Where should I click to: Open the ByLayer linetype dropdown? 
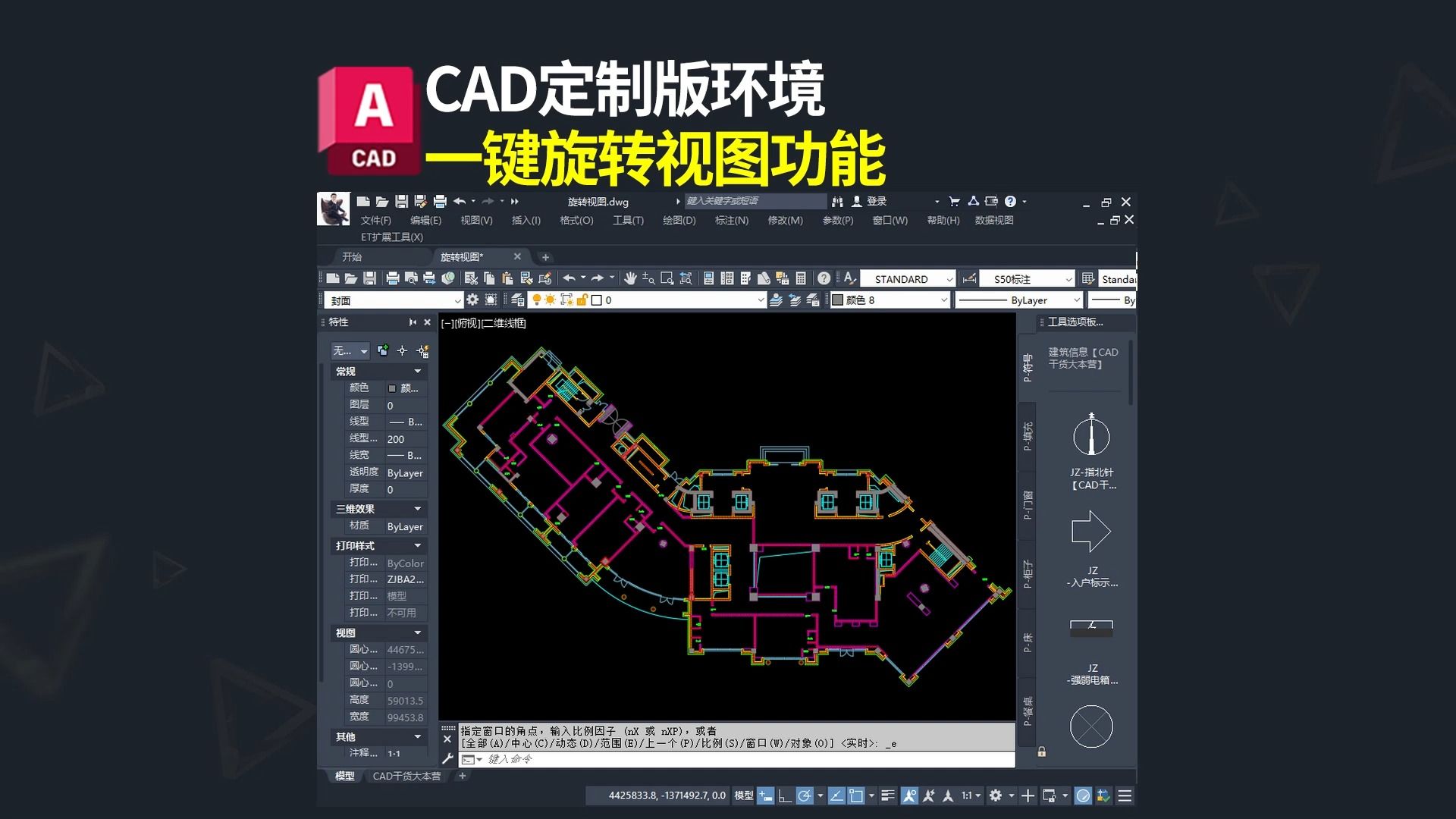click(1018, 300)
